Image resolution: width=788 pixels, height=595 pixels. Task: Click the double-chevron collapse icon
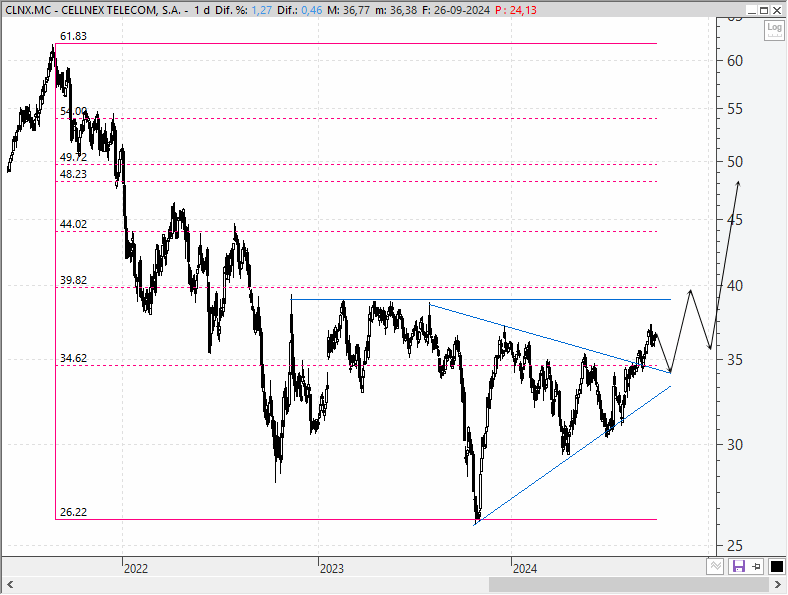[715, 567]
